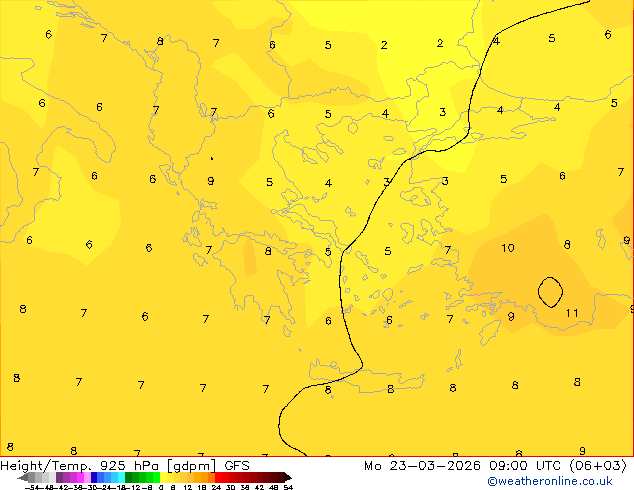This screenshot has width=634, height=490.
Task: Click the temperature value '10' on the map
Action: [x=508, y=248]
